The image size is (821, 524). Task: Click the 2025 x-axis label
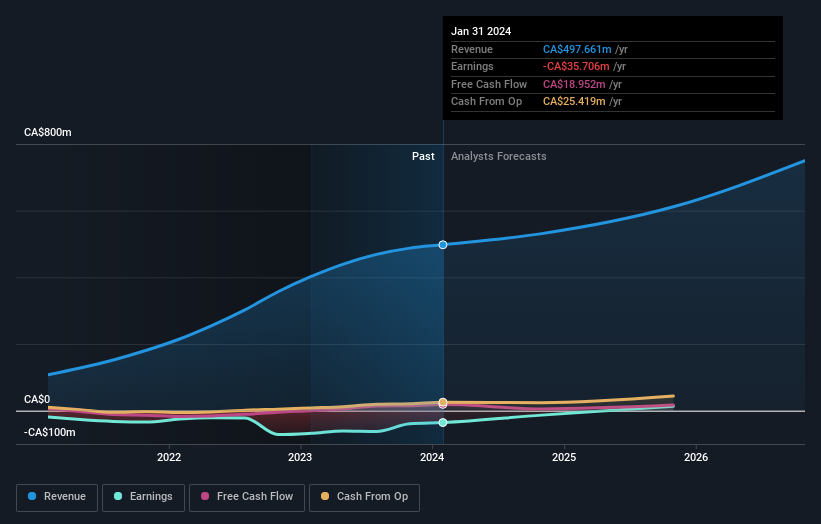(x=564, y=458)
